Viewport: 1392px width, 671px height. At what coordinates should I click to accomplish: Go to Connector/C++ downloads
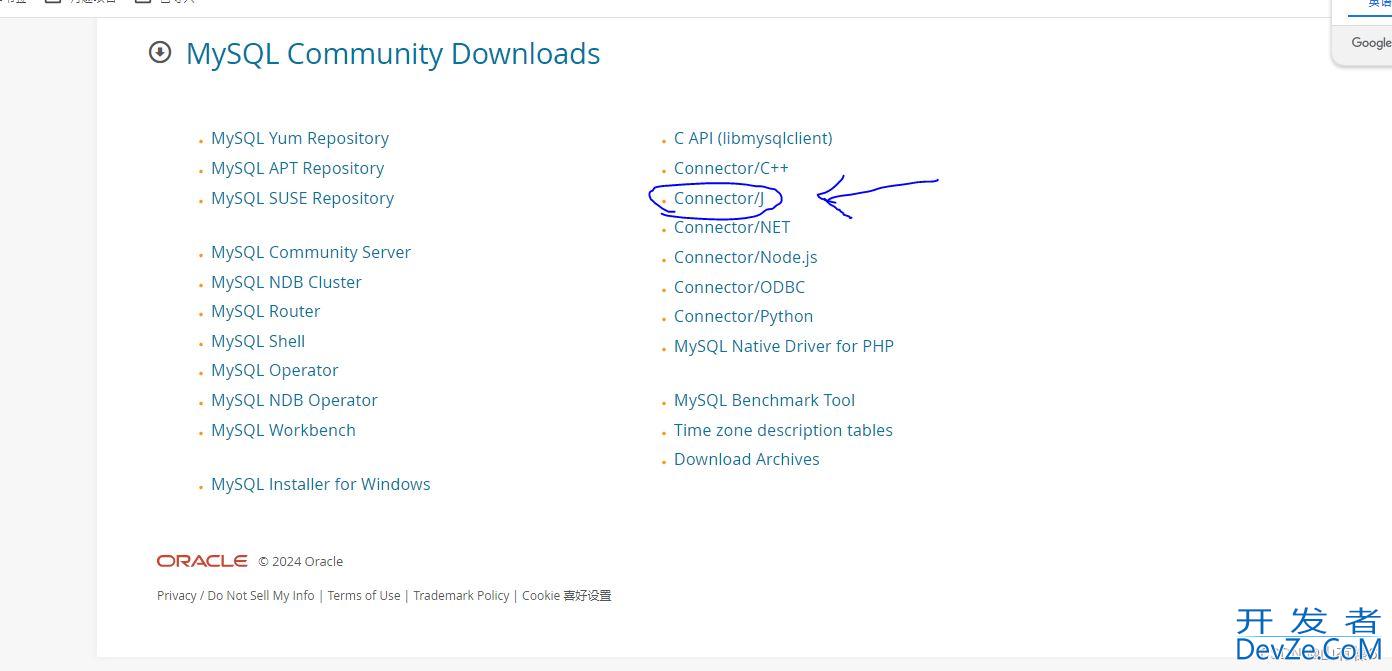tap(731, 168)
